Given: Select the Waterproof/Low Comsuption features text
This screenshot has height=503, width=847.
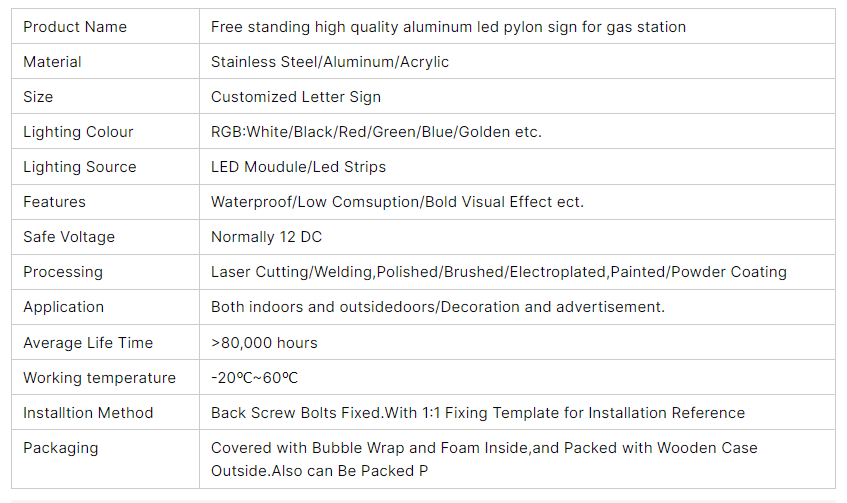Looking at the screenshot, I should (x=397, y=202).
